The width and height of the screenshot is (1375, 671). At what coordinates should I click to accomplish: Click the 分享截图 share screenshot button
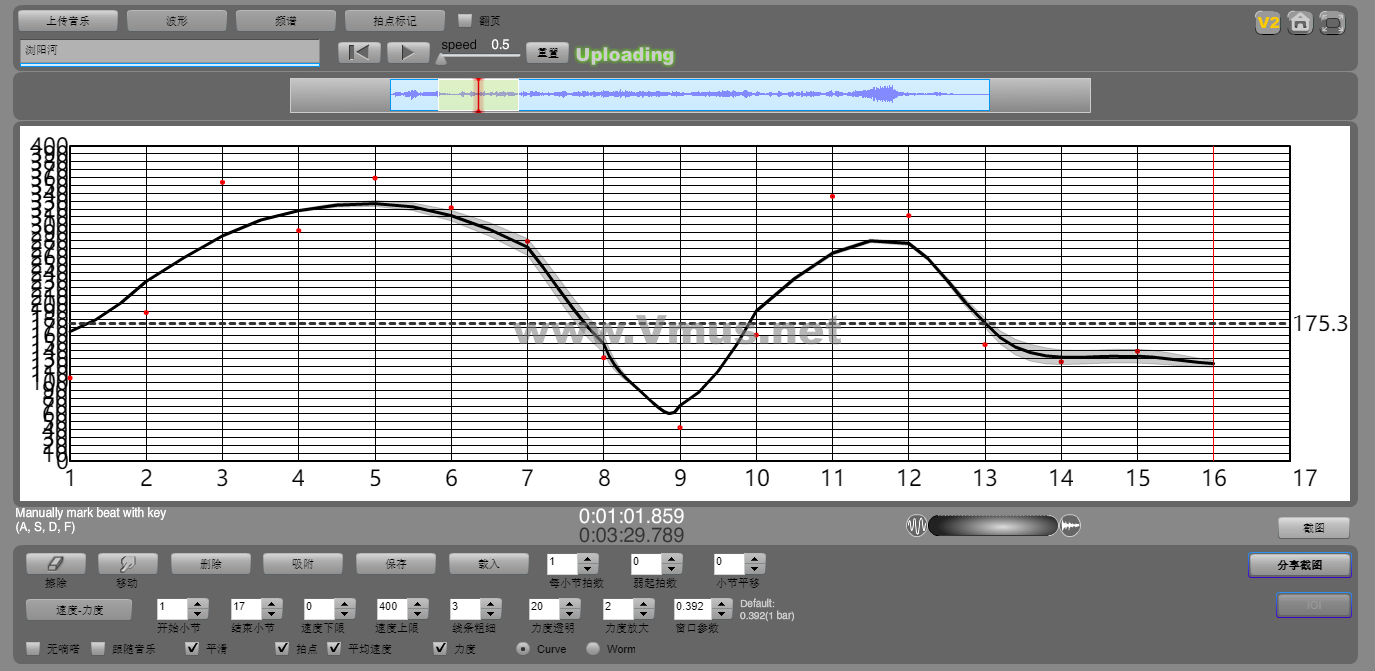coord(1300,565)
